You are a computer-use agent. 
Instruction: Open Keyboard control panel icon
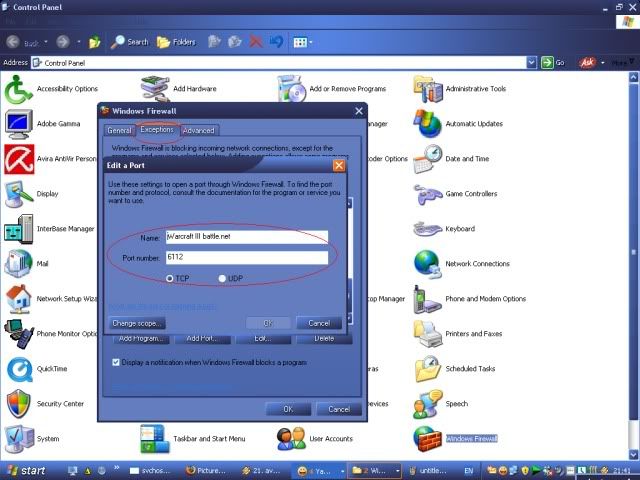[428, 229]
